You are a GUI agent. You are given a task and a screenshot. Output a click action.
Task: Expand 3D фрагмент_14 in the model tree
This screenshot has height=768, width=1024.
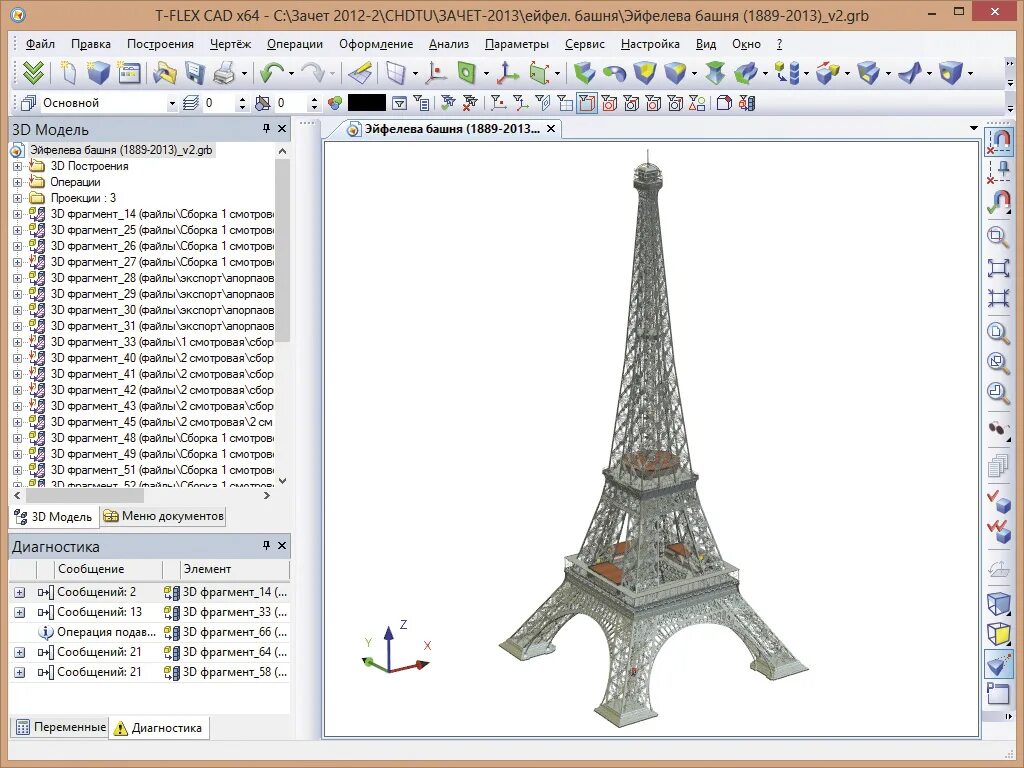18,214
